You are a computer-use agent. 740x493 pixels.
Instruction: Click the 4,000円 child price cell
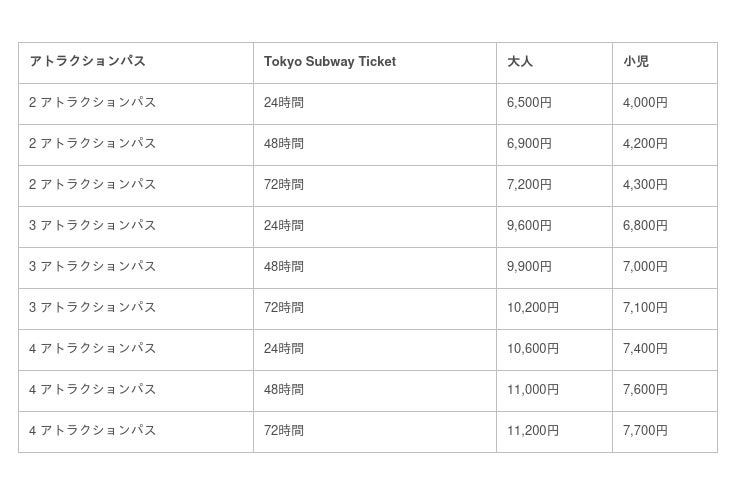(x=645, y=103)
